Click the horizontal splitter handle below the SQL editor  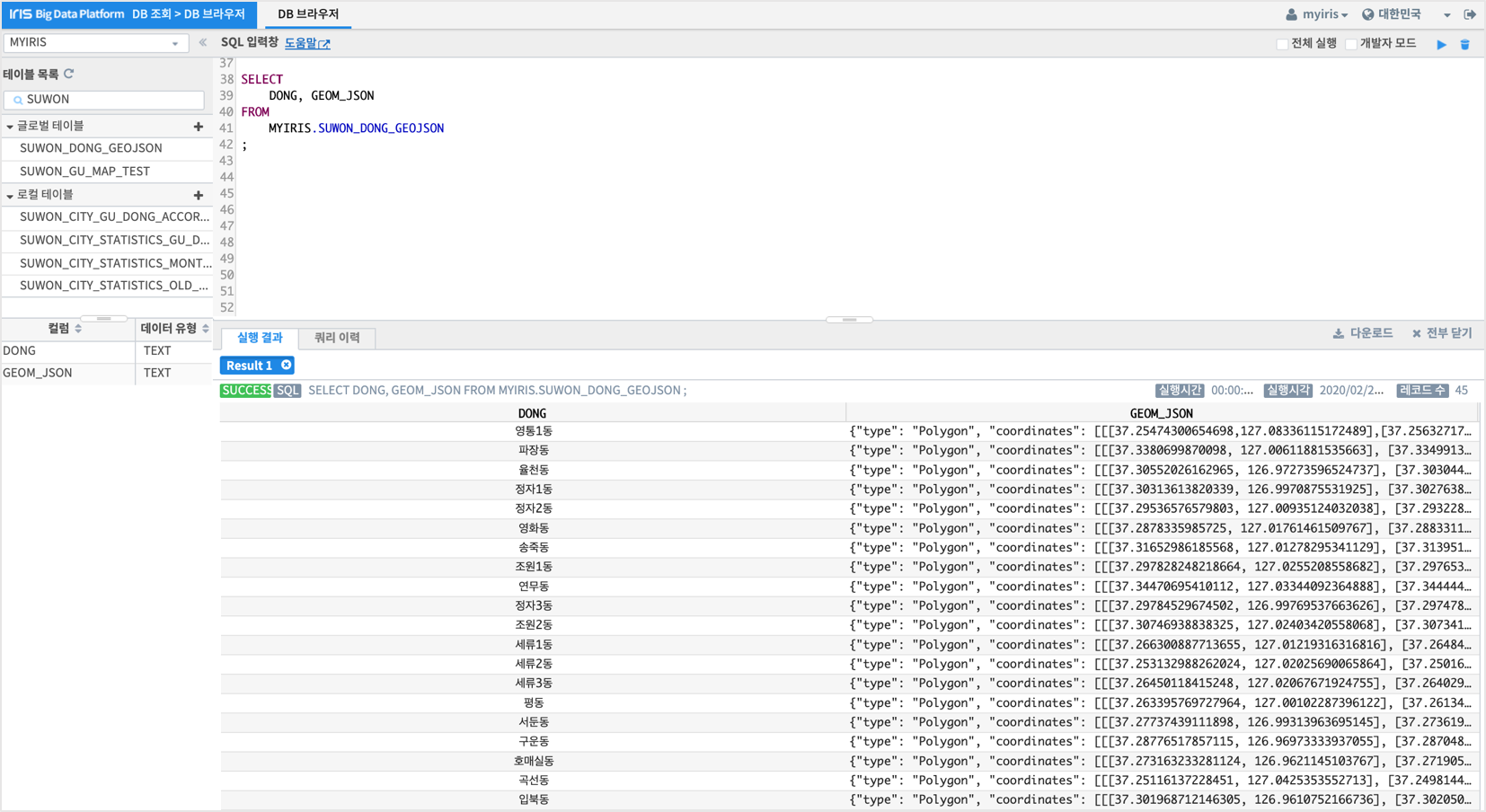(x=849, y=320)
